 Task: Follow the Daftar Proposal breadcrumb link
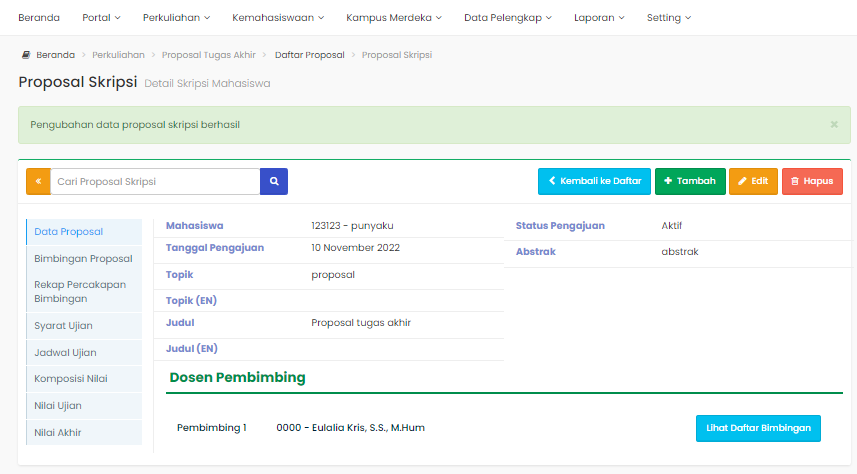309,55
